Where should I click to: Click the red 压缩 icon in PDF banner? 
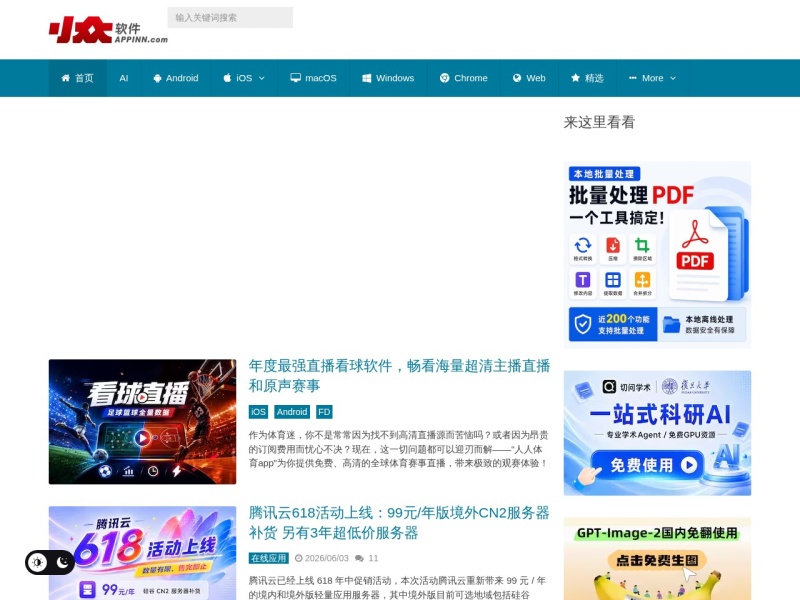point(613,245)
